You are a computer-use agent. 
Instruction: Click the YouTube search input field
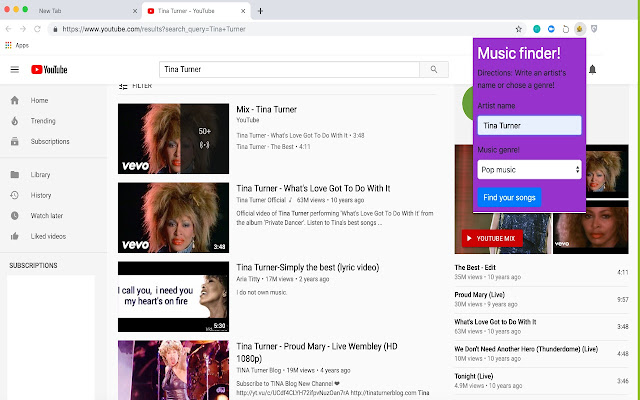click(289, 69)
